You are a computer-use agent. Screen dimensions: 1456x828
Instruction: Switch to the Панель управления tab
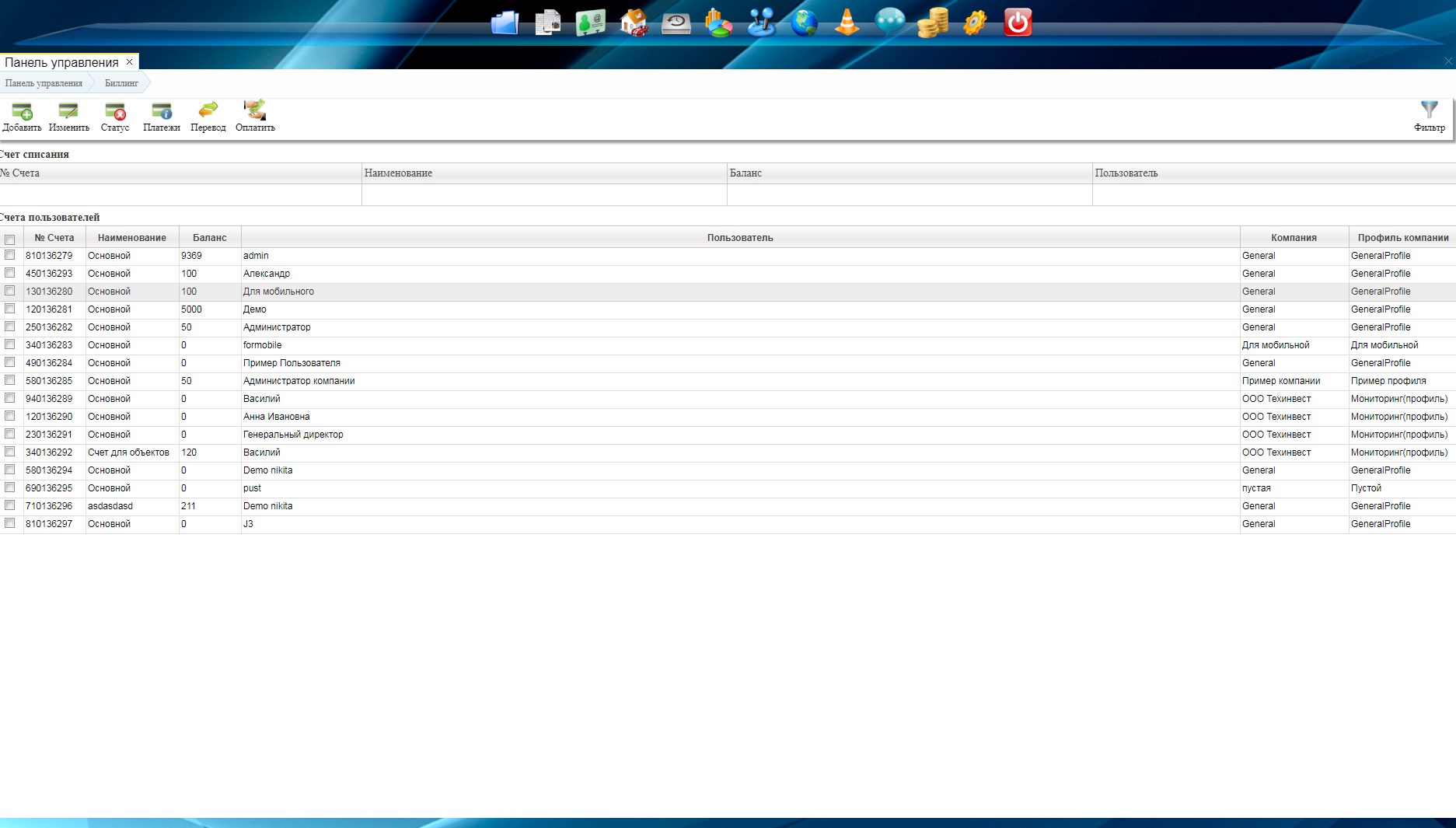click(x=61, y=62)
